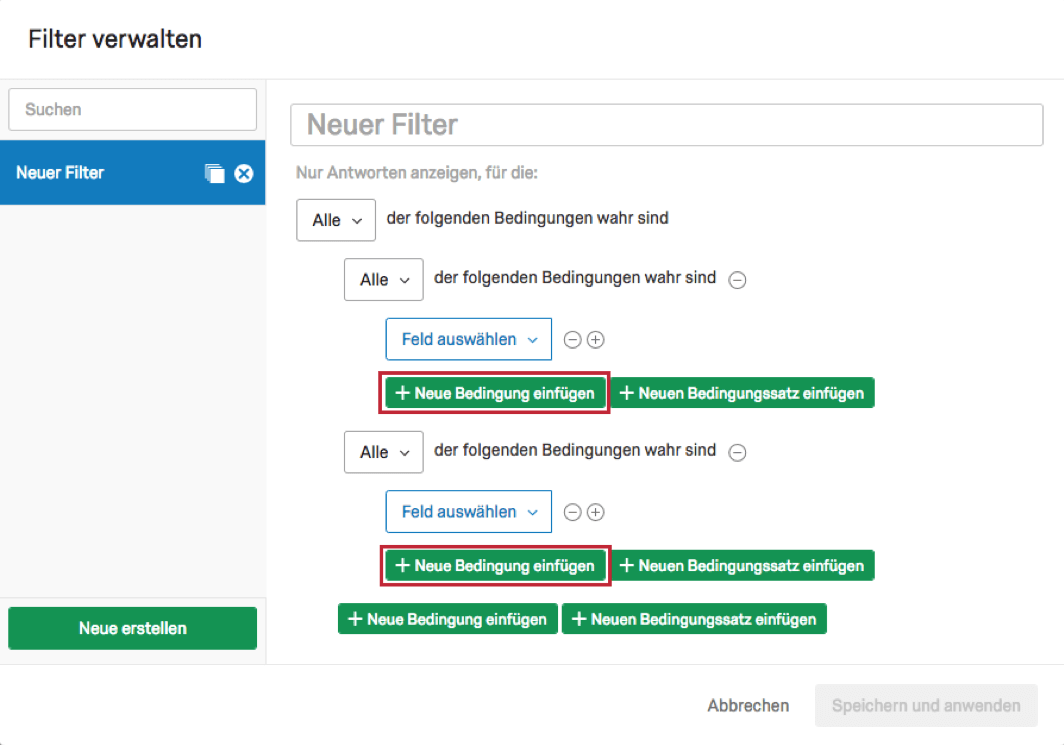Open the Alle dropdown of second condition set
The image size is (1064, 745).
383,452
